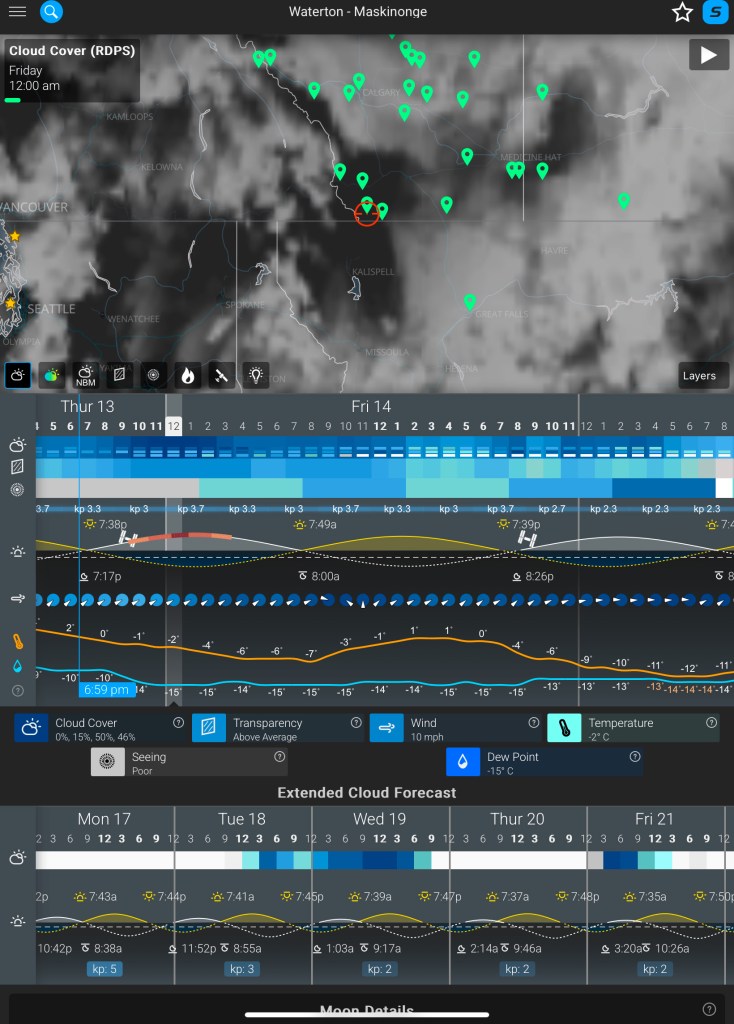734x1024 pixels.
Task: Open help for the Cloud Cover legend
Action: click(x=178, y=723)
